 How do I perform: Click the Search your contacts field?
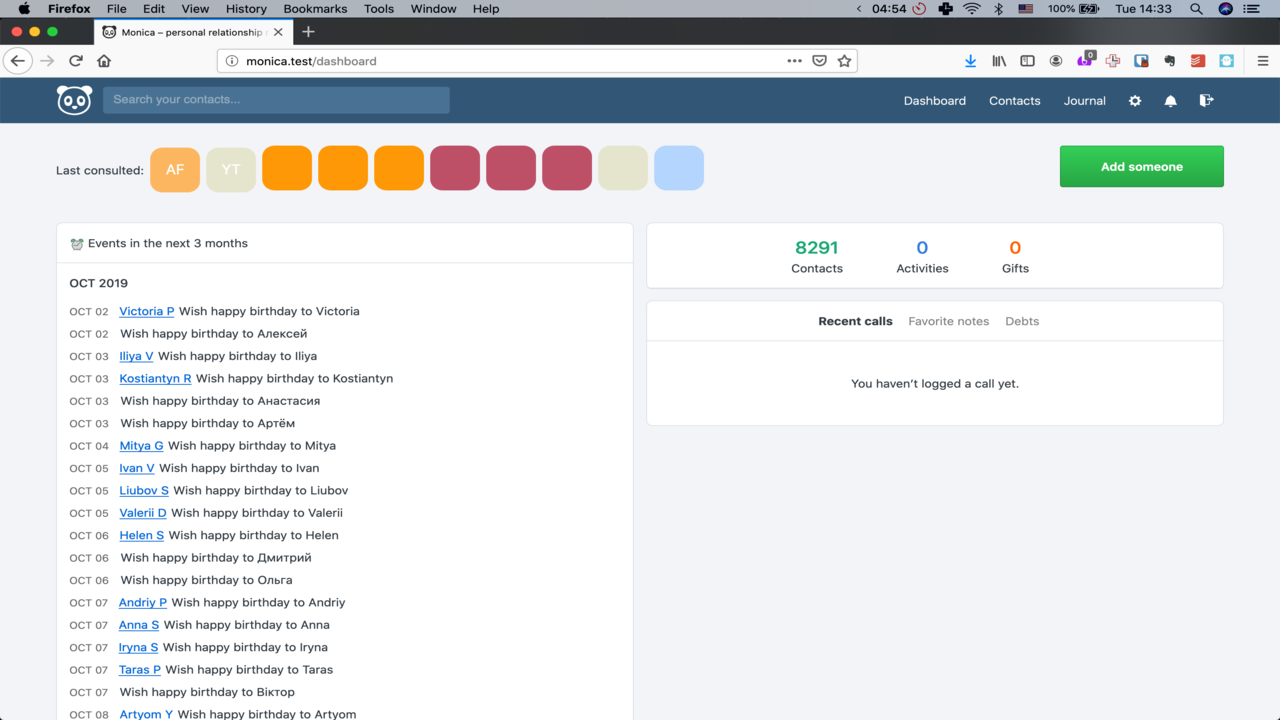276,100
